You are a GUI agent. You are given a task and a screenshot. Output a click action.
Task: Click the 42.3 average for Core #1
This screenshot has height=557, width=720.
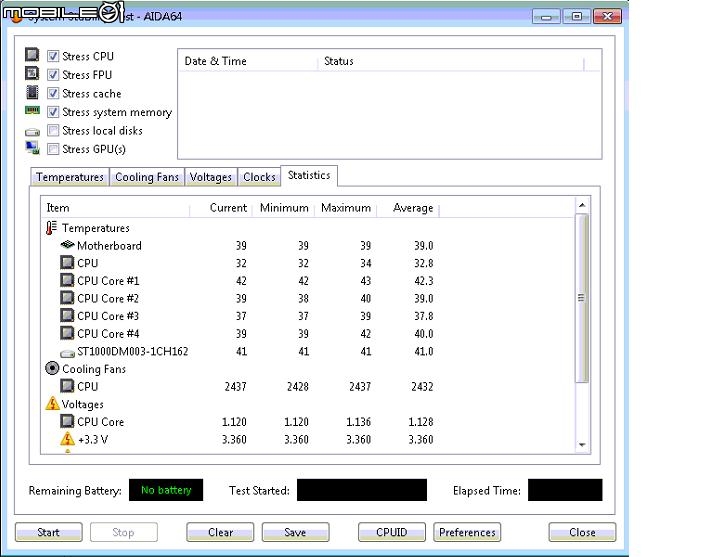(x=424, y=281)
